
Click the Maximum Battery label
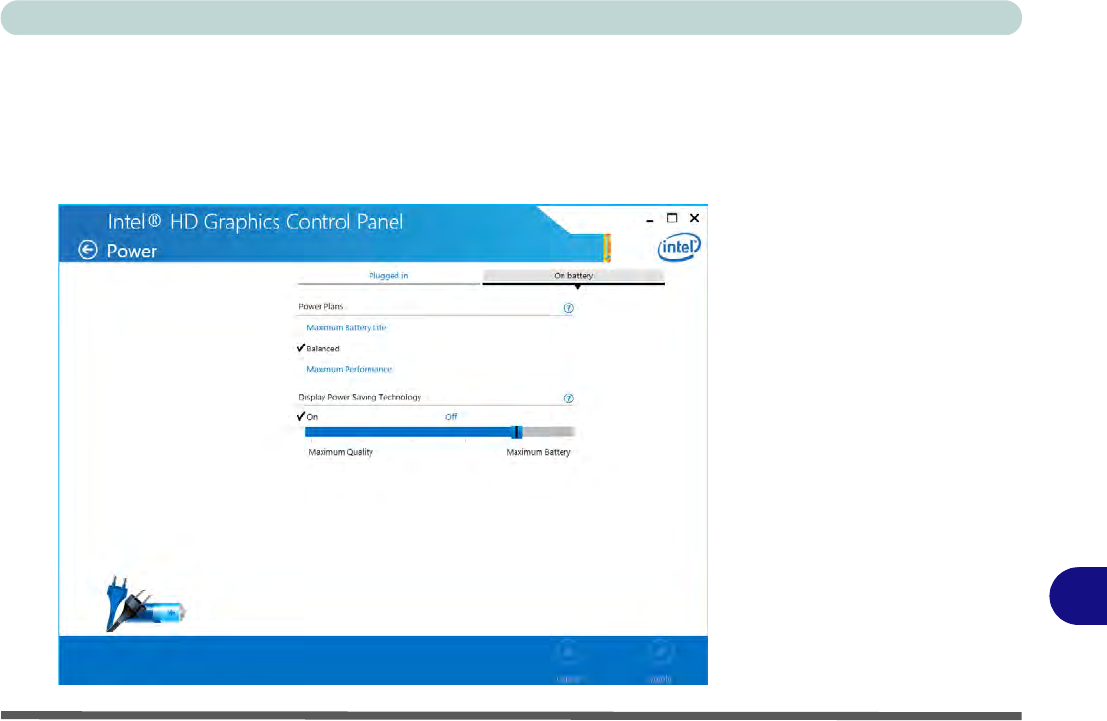pos(538,452)
